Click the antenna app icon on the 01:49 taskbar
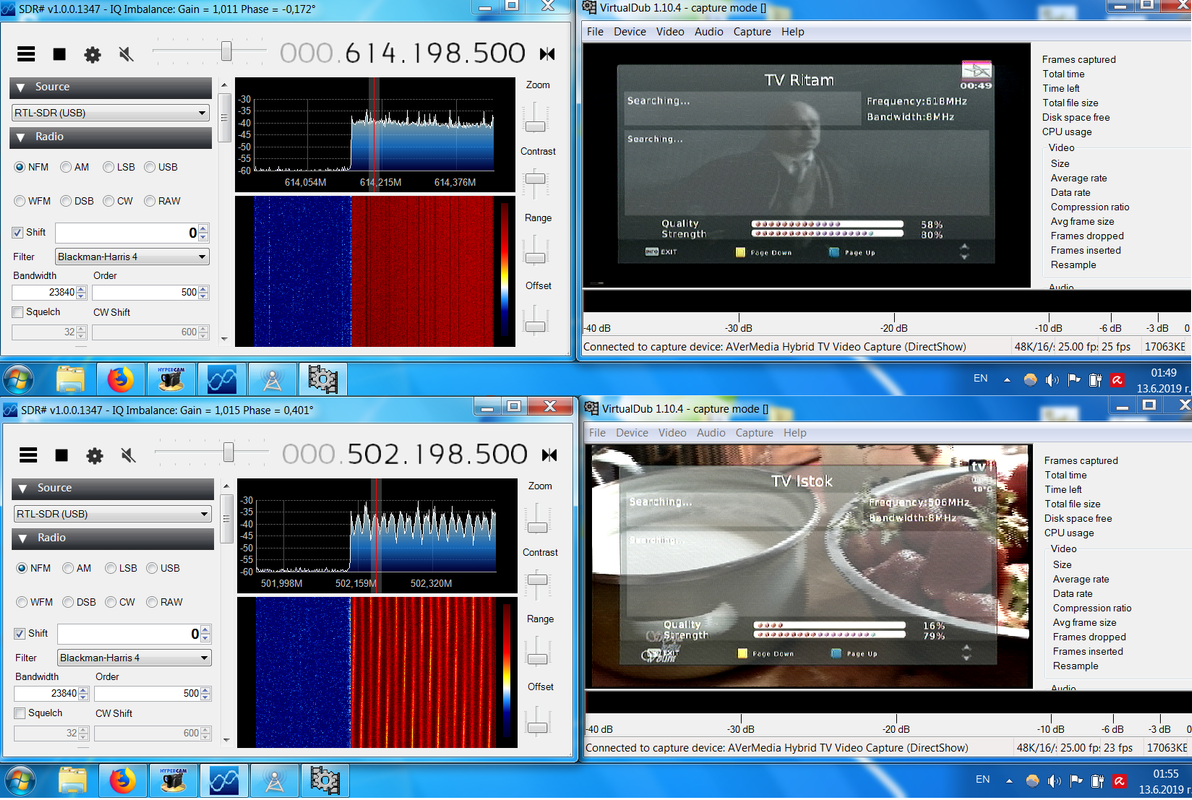Screen dimensions: 1192x800 272,379
